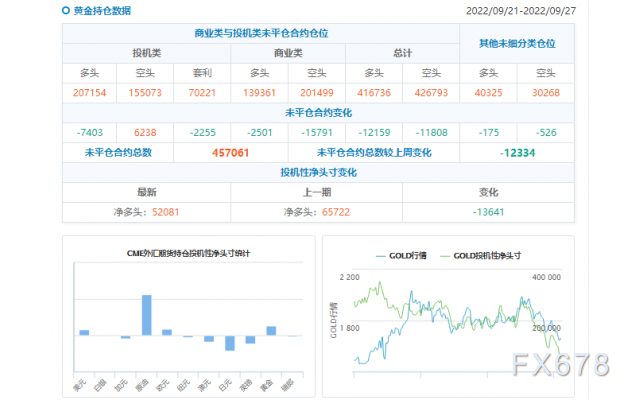Click the value 201499
Viewport: 640px width, 400px height.
click(317, 93)
